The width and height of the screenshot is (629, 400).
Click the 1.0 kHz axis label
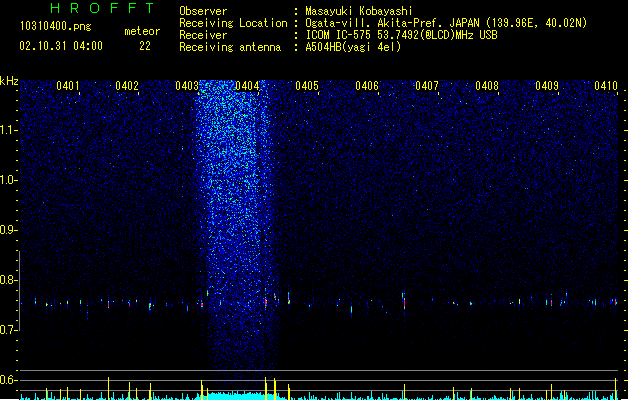pyautogui.click(x=8, y=180)
